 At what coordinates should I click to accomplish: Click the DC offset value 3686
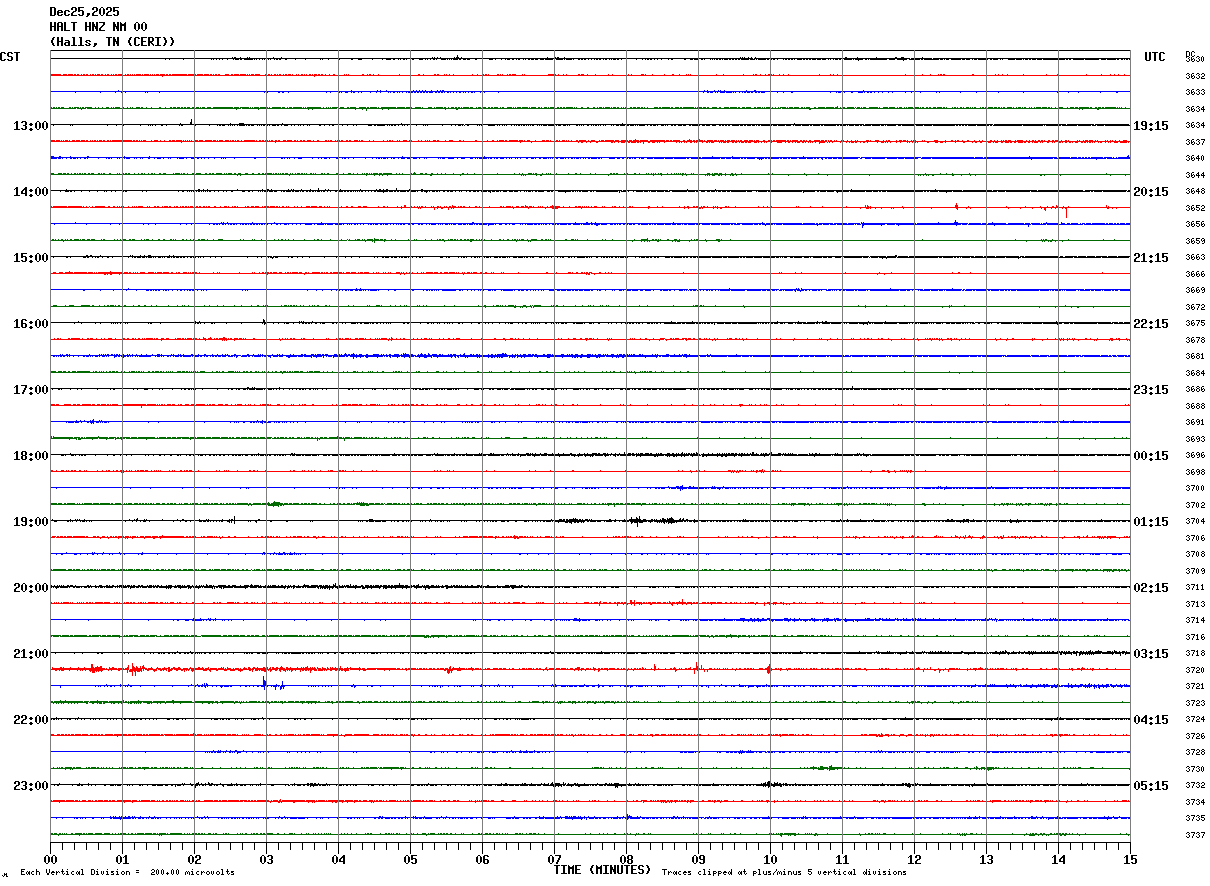tap(1195, 389)
